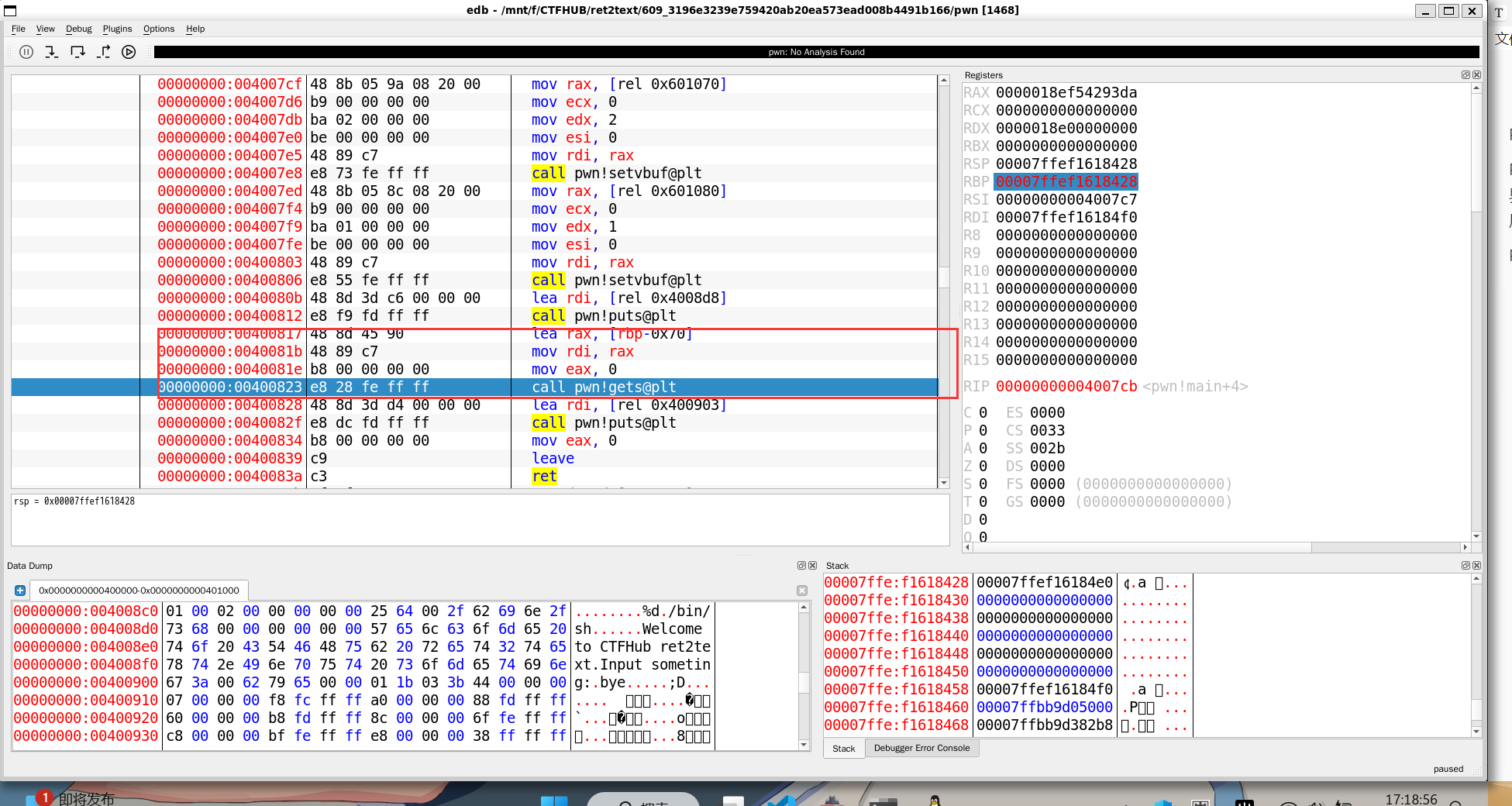Image resolution: width=1512 pixels, height=806 pixels.
Task: Click the RDX register value
Action: [1066, 129]
